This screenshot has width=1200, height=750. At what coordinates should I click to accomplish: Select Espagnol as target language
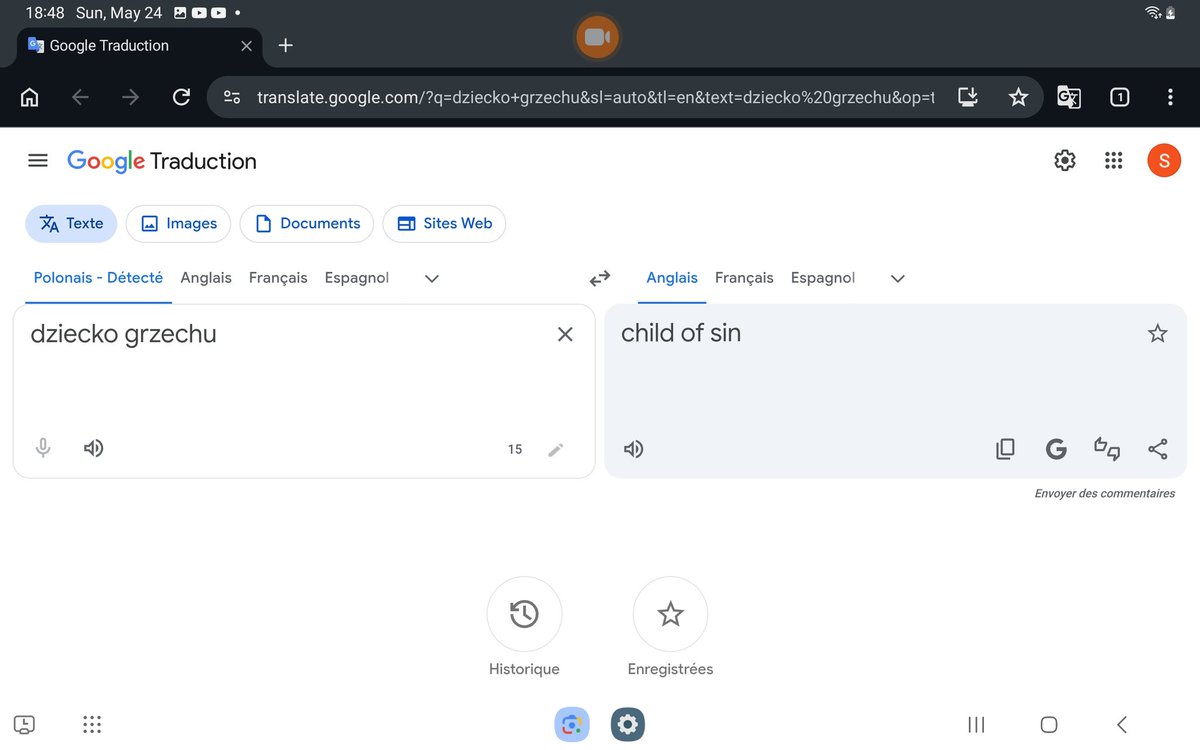[823, 278]
